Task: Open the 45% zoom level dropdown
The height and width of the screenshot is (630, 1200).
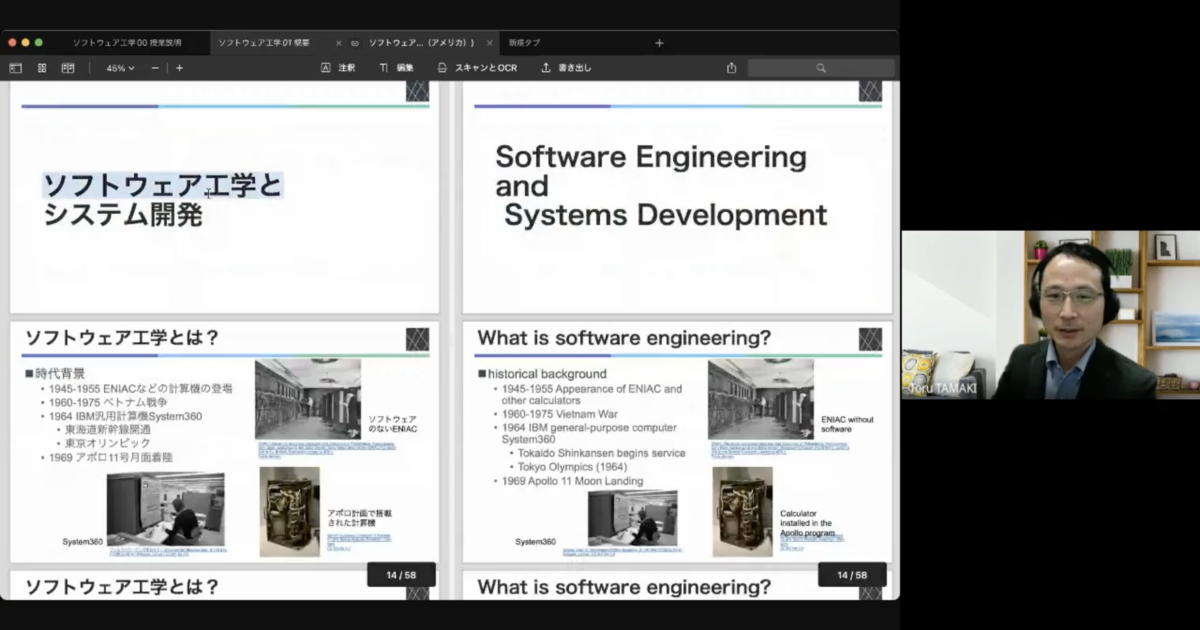Action: click(x=120, y=68)
